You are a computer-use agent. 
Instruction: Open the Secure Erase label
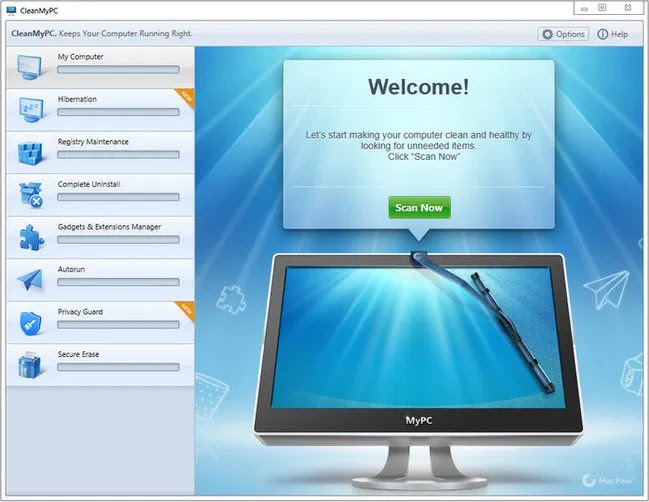click(x=78, y=355)
